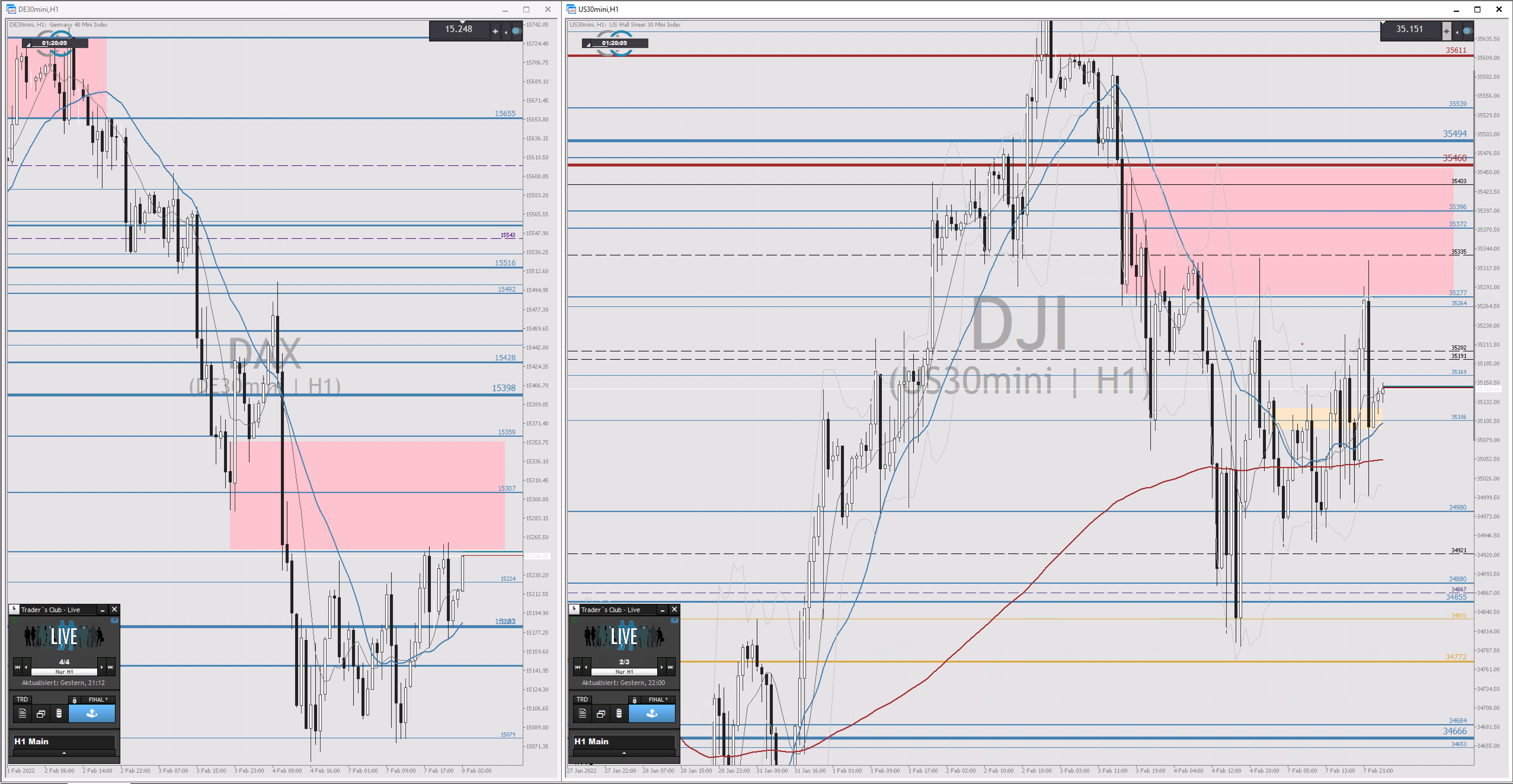Viewport: 1513px width, 784px height.
Task: Click TRD button in DE30mini panel
Action: [x=22, y=700]
